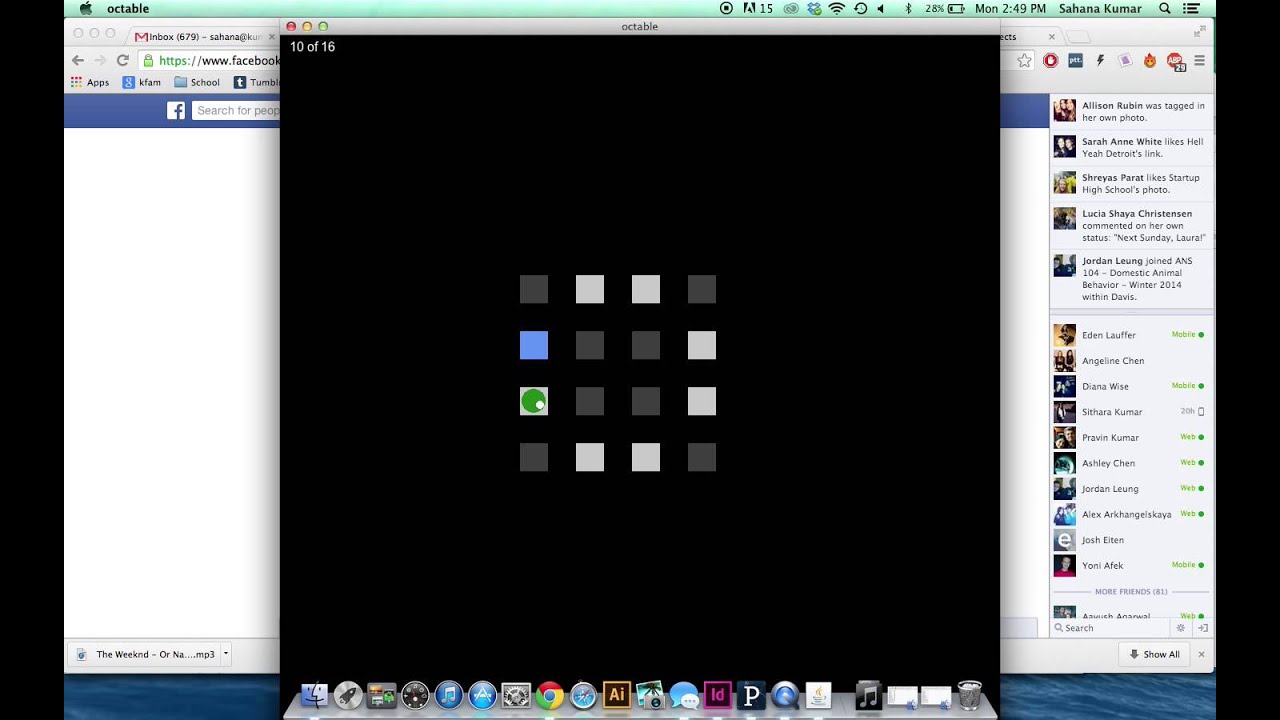
Task: Open System Preferences in the Dock
Action: pos(516,694)
